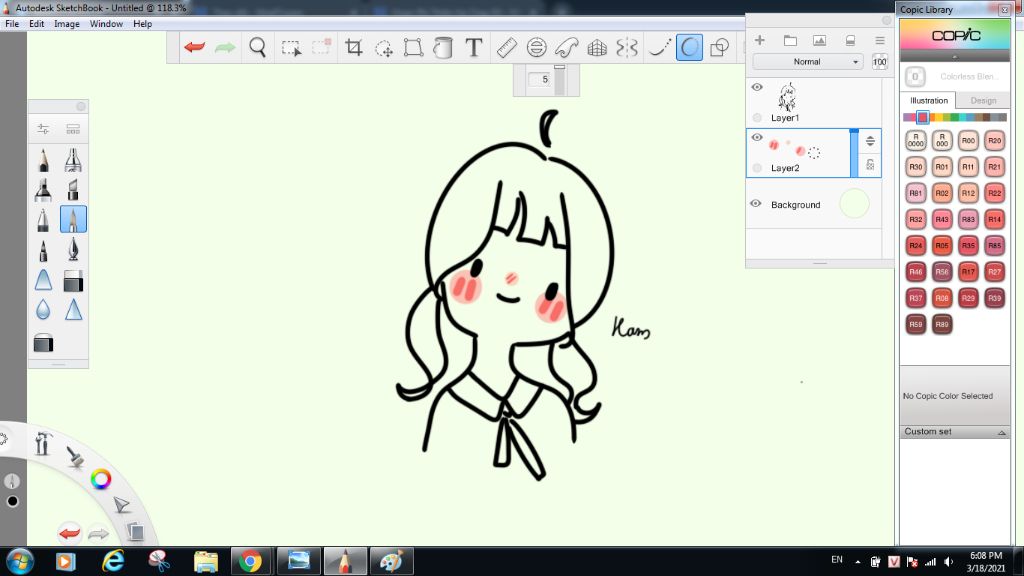The height and width of the screenshot is (576, 1024).
Task: Click the brush size value 5 field
Action: pos(541,79)
